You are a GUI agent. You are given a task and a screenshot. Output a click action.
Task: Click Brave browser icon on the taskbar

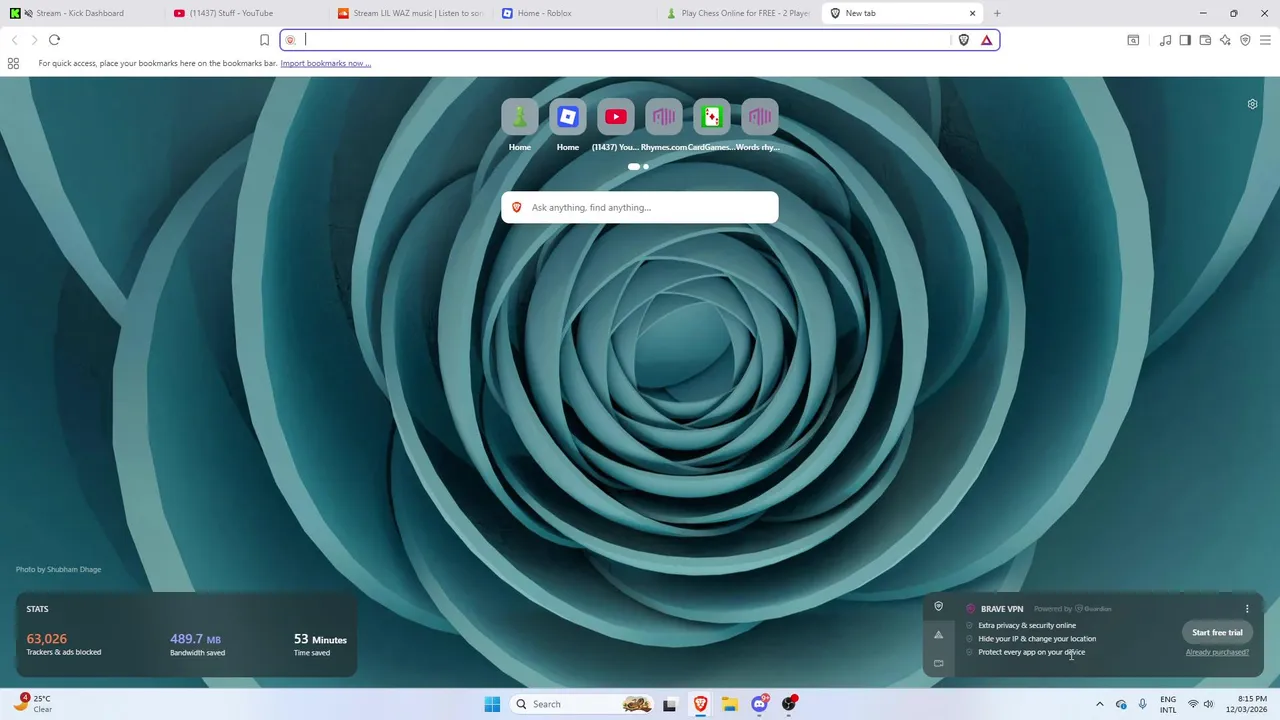click(x=700, y=704)
